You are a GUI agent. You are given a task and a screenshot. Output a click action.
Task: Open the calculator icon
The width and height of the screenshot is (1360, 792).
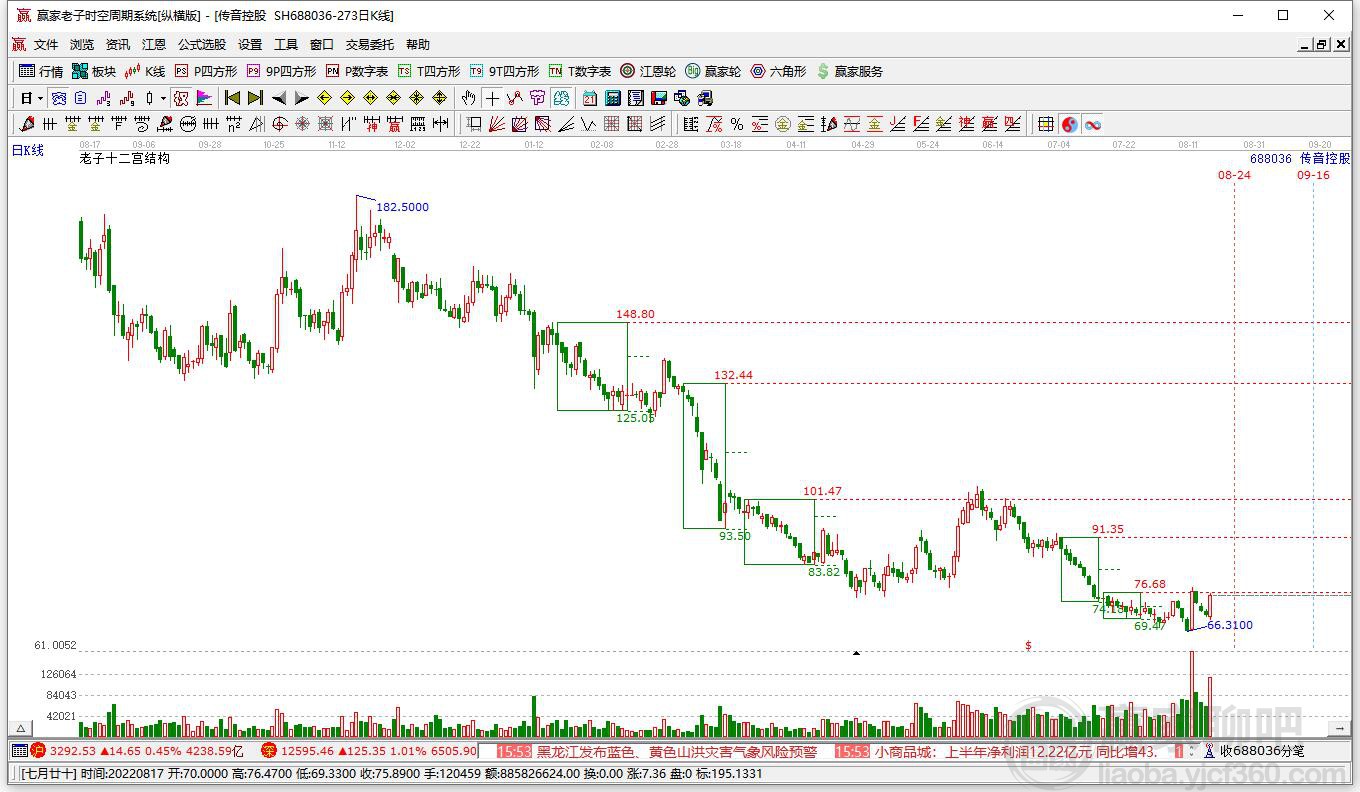[x=613, y=98]
